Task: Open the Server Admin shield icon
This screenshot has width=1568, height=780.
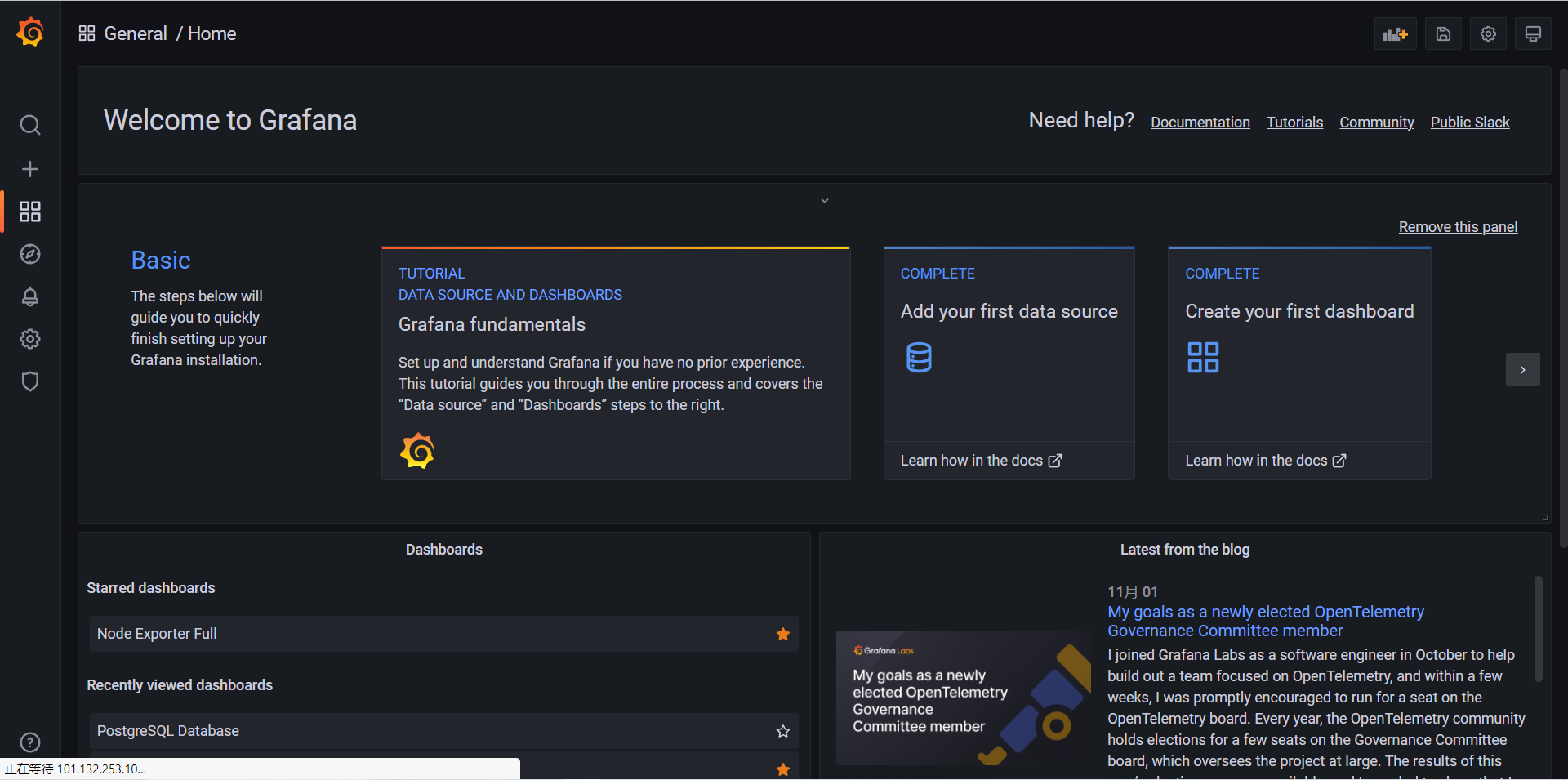Action: pyautogui.click(x=30, y=381)
